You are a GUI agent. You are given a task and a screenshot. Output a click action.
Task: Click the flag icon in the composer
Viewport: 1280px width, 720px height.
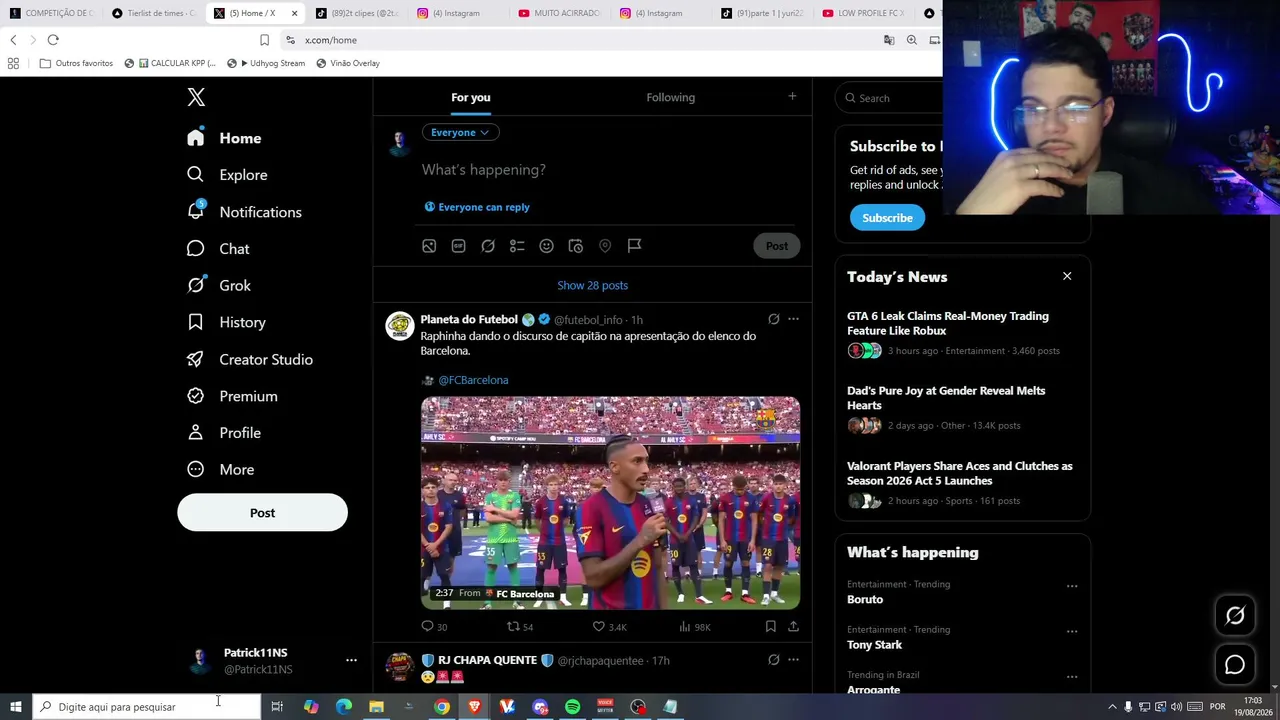coord(634,246)
